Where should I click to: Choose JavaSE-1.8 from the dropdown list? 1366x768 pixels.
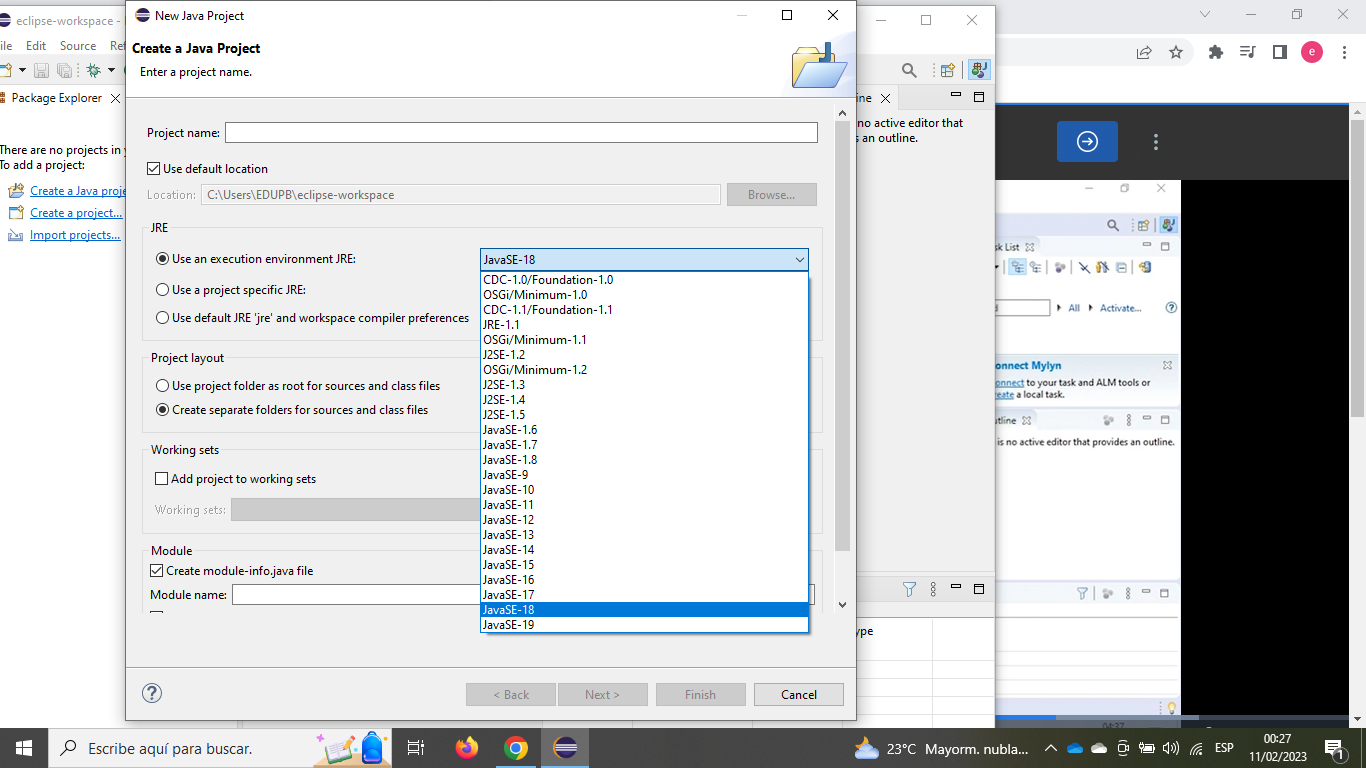644,460
